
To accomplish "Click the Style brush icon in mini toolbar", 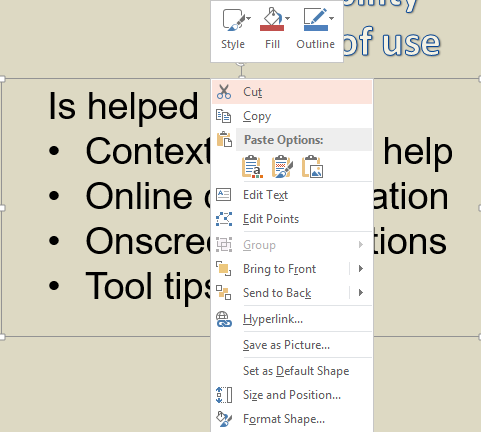I will (x=233, y=20).
